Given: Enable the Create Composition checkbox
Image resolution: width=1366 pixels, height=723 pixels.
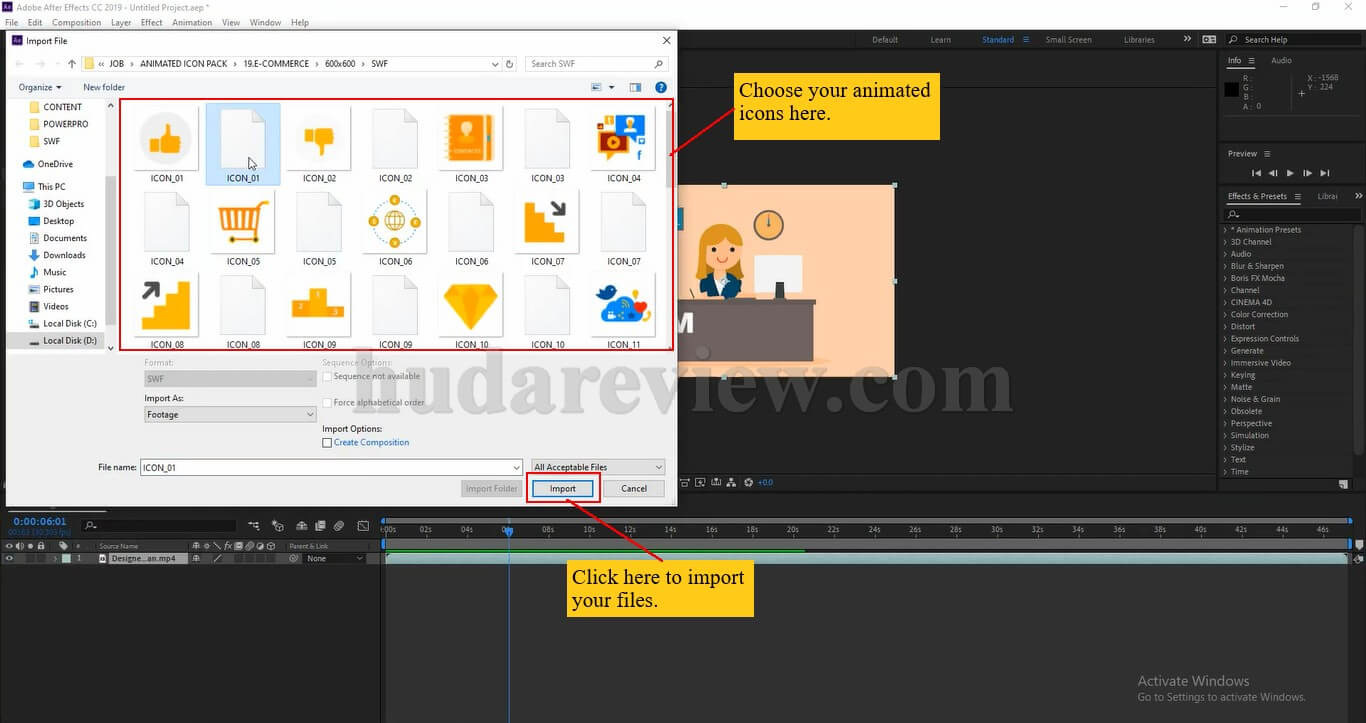Looking at the screenshot, I should coord(327,442).
